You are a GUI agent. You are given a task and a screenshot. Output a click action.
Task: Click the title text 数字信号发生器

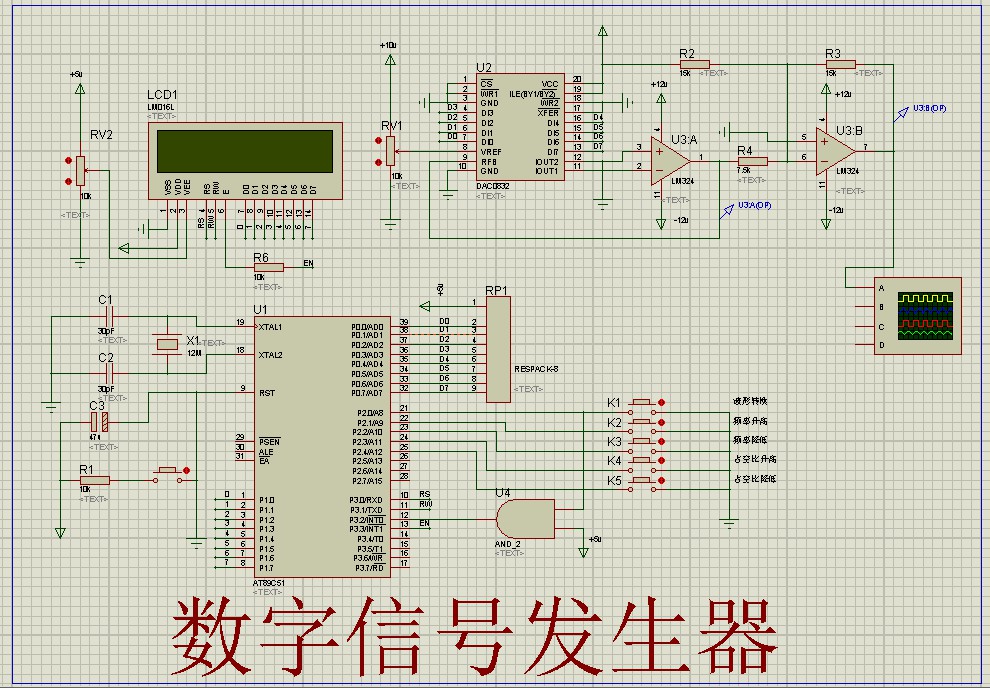474,636
